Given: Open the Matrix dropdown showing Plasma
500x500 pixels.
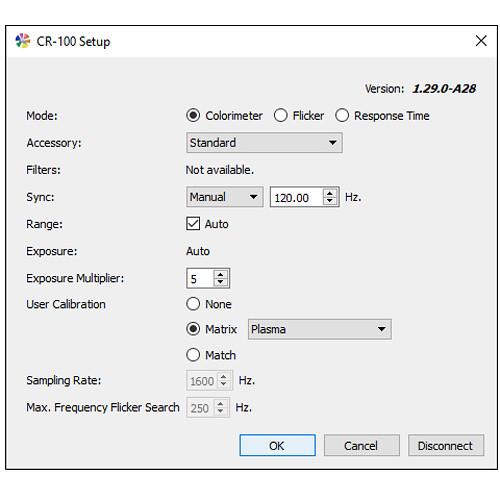Looking at the screenshot, I should tap(320, 329).
